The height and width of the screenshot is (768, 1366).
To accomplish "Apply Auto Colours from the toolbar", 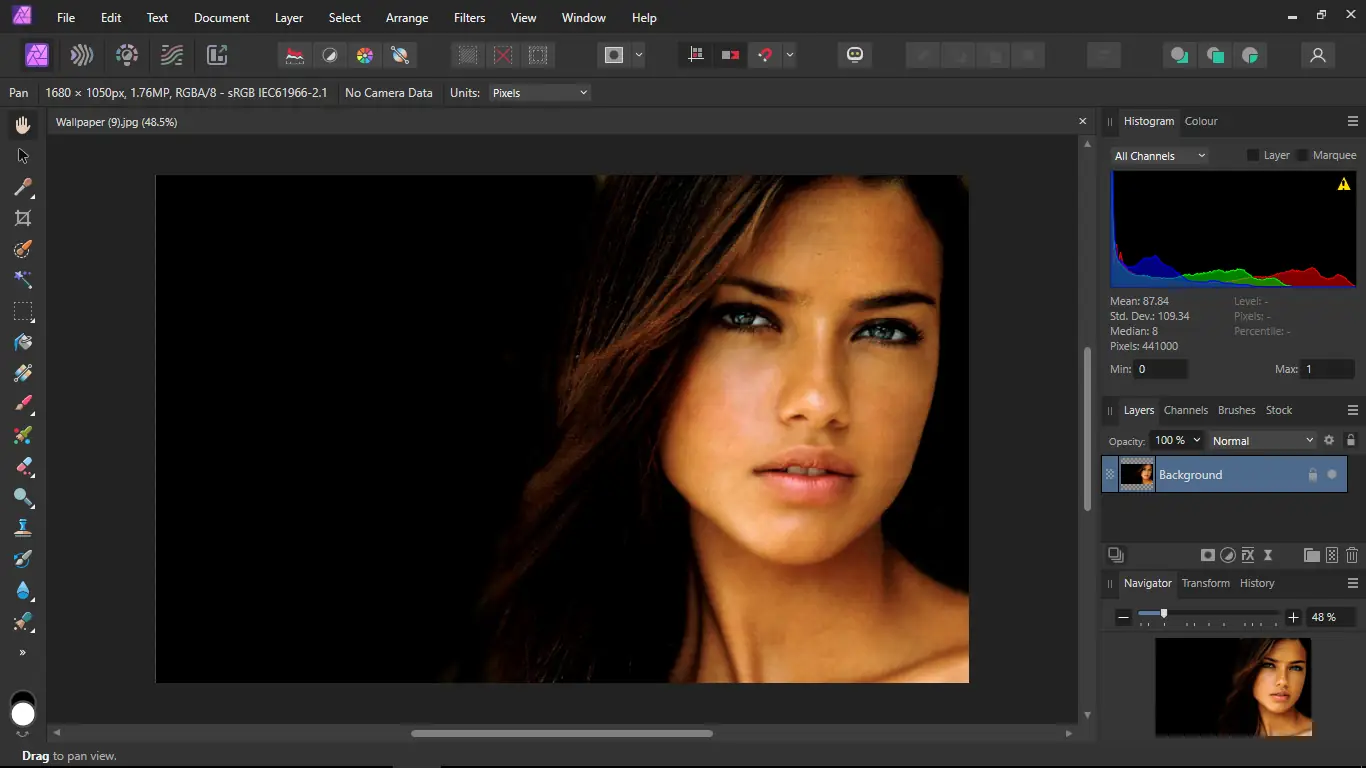I will point(365,55).
